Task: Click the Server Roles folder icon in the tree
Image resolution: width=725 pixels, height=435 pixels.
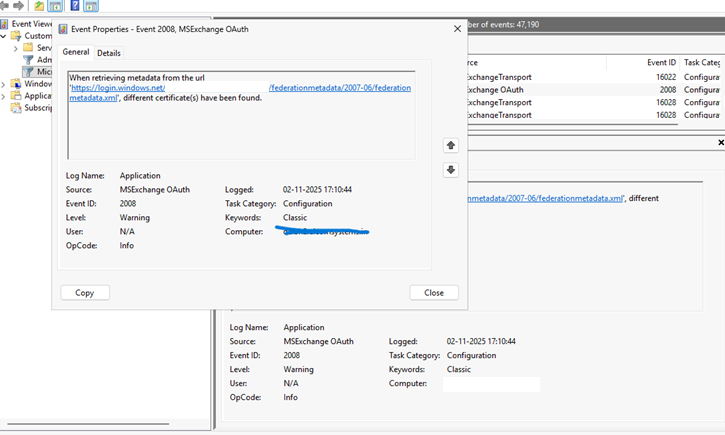Action: point(28,48)
